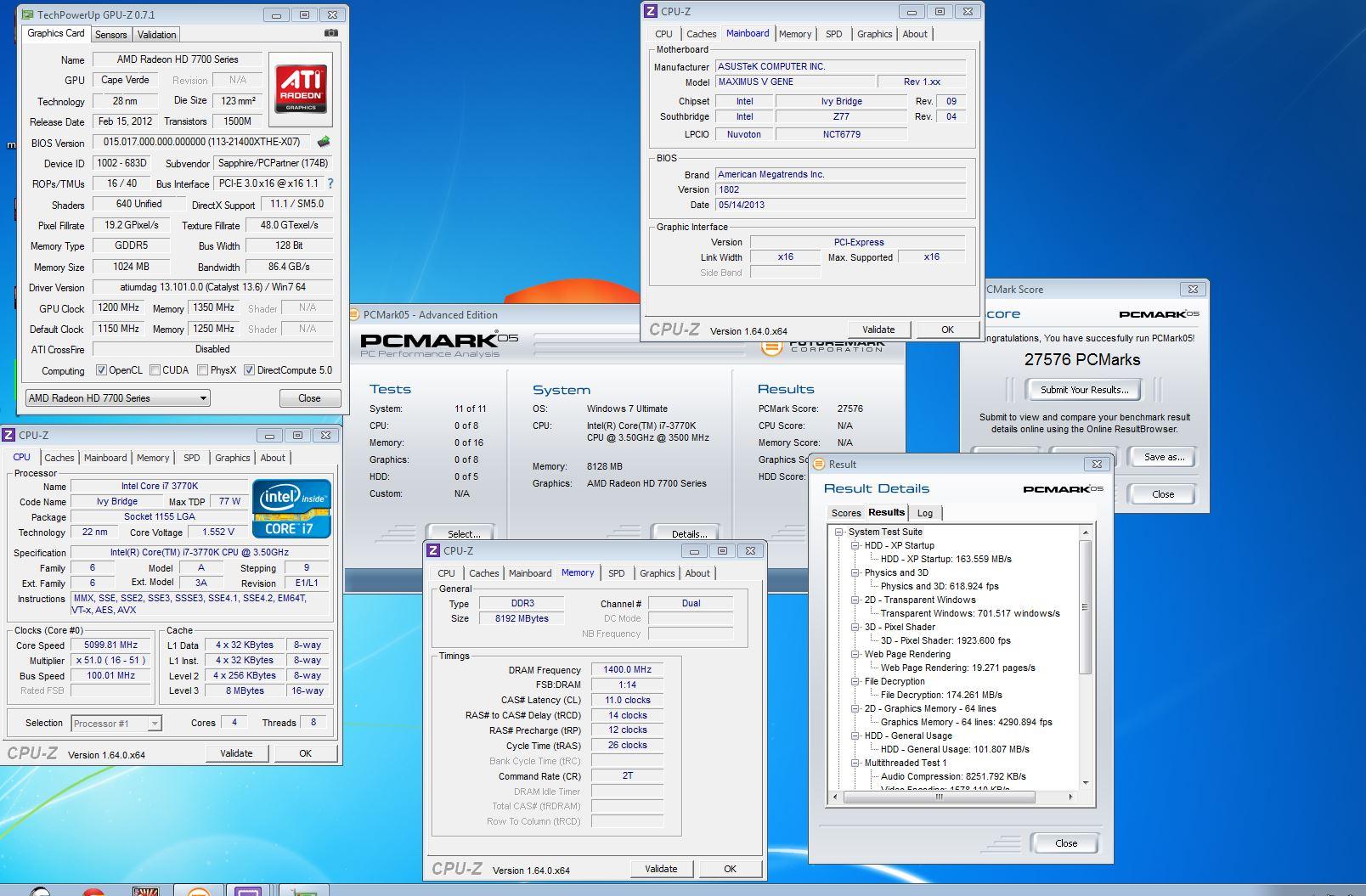Open the Scores tab in Result window
This screenshot has height=896, width=1366.
(x=846, y=513)
